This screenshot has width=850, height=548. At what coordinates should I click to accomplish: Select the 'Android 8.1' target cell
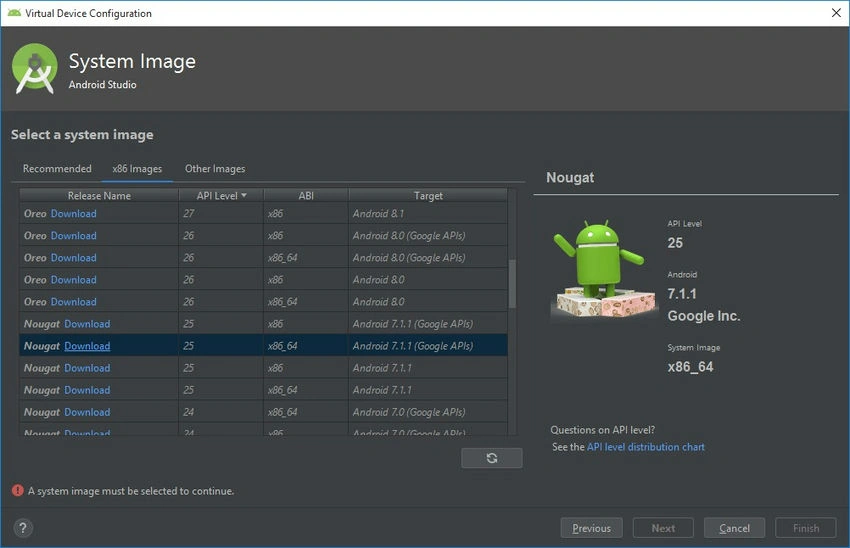pyautogui.click(x=428, y=214)
